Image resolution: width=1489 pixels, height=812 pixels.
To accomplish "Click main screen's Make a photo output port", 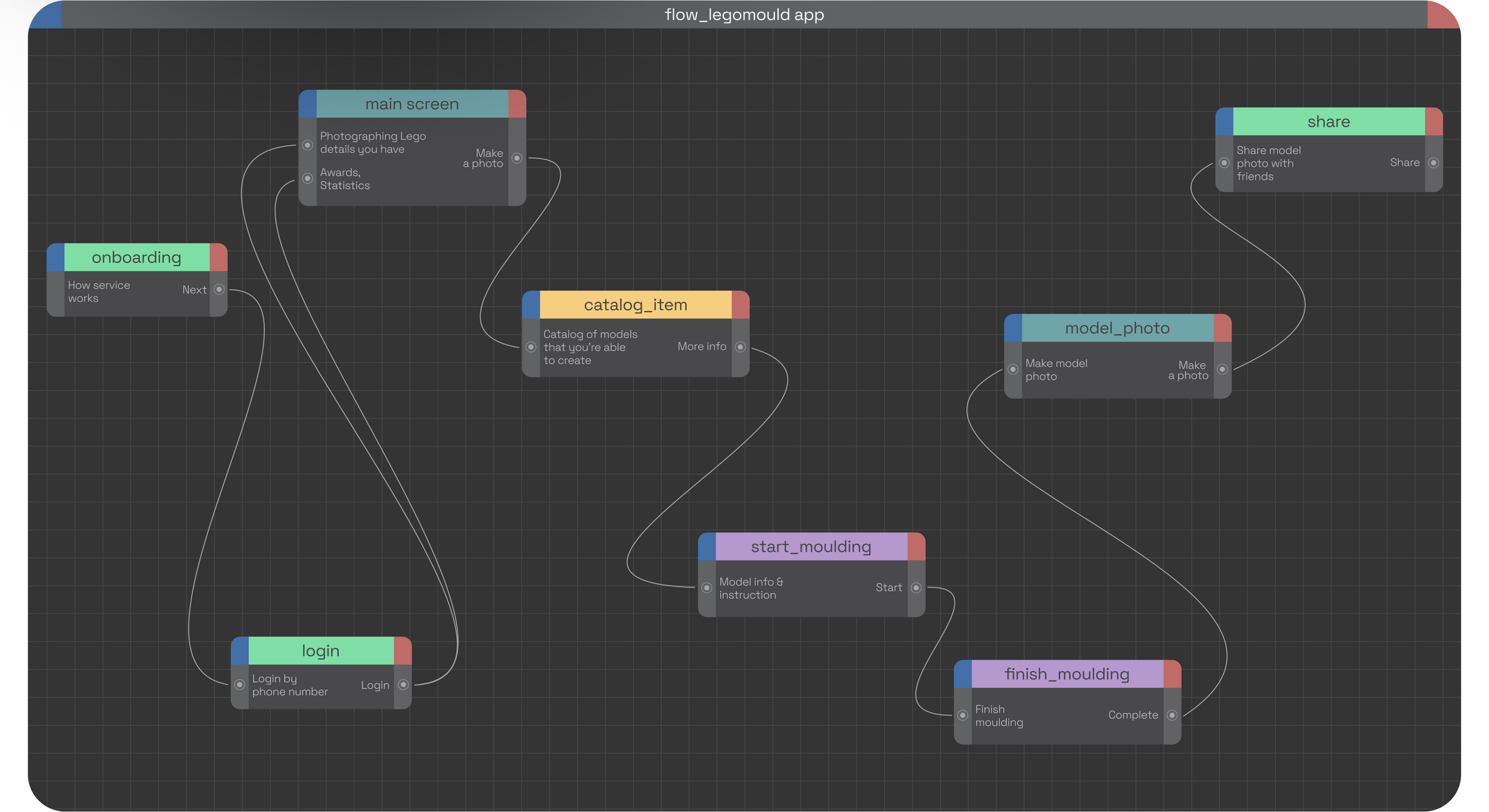I will 517,158.
